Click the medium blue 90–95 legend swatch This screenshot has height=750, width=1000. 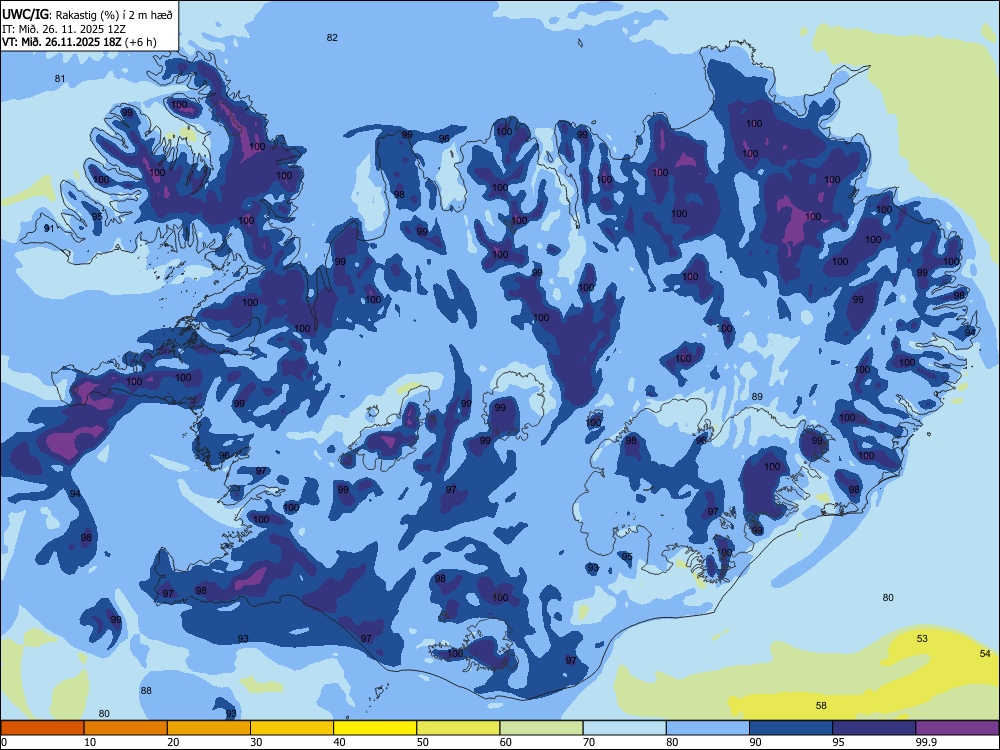click(791, 728)
